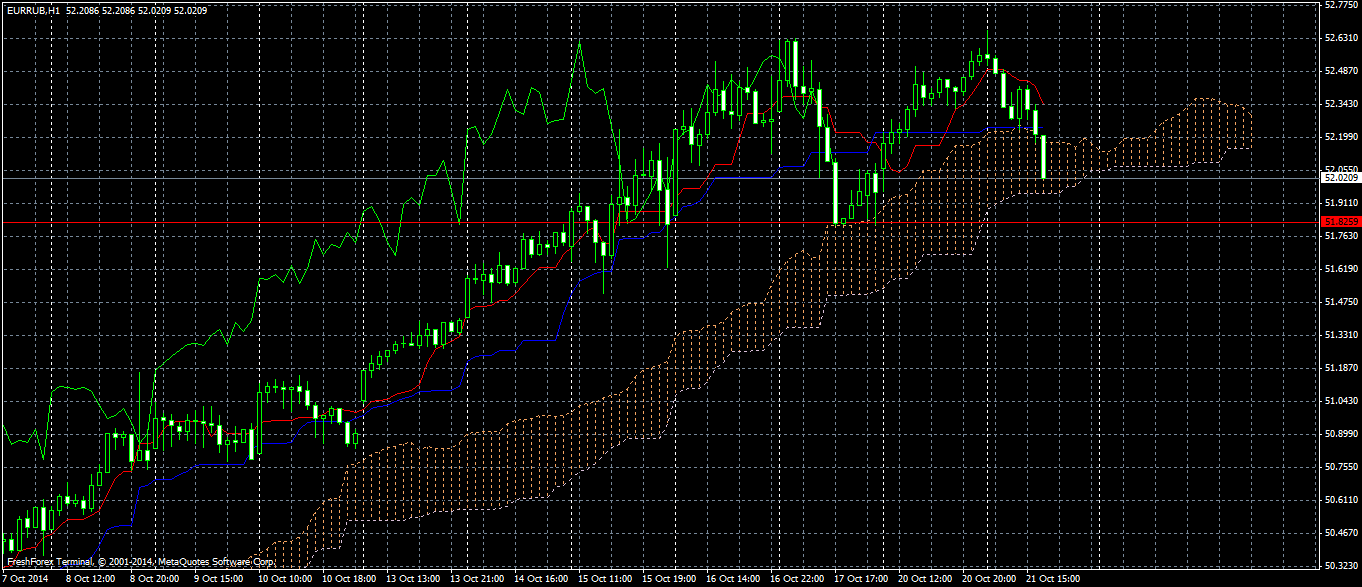Click the 52.3430 price axis label
Screen dimensions: 1362x587
click(x=1340, y=104)
